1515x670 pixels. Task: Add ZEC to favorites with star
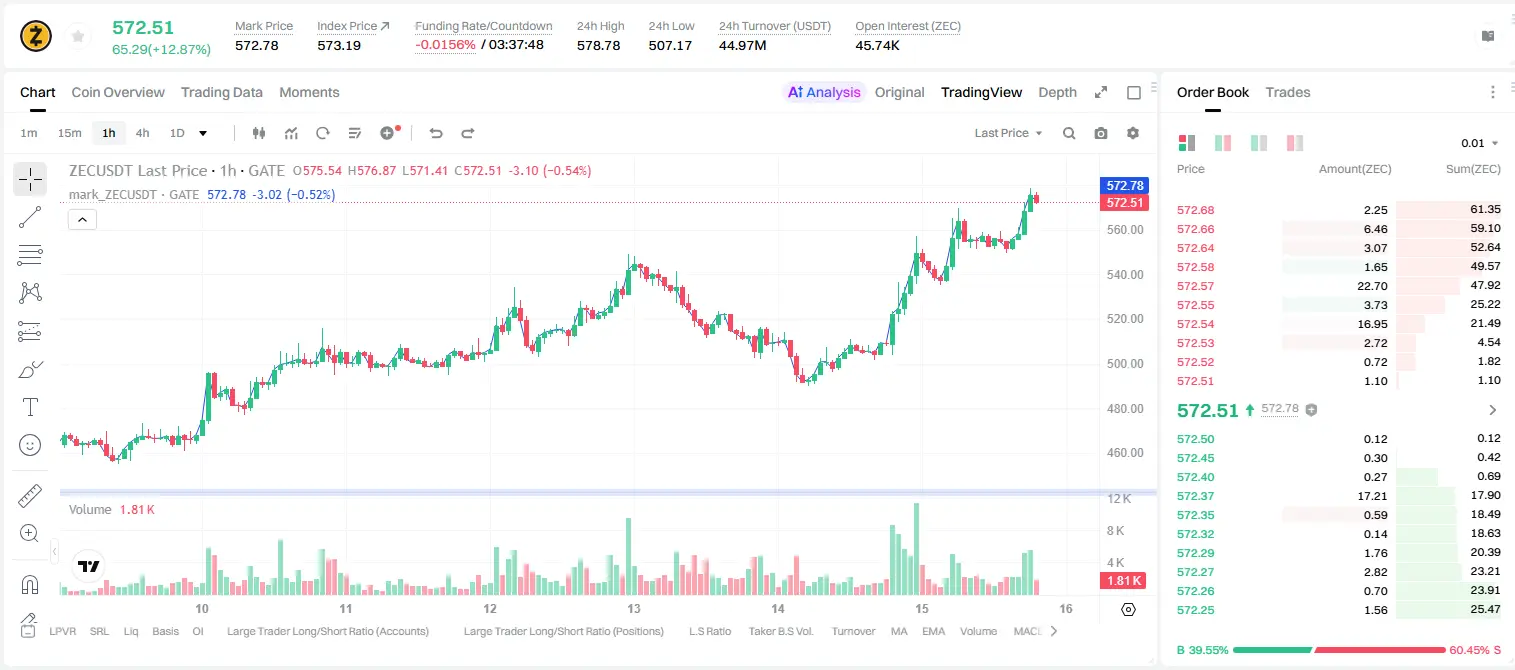pyautogui.click(x=77, y=37)
